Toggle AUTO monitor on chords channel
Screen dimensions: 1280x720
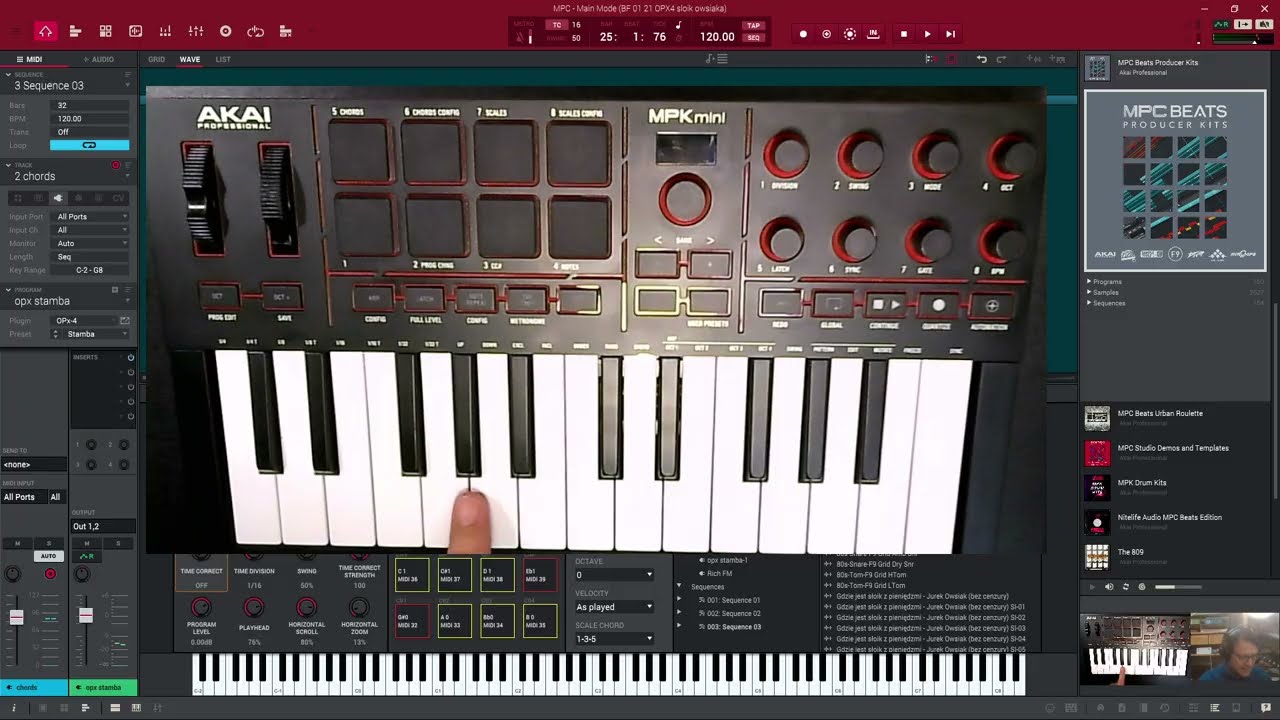(47, 556)
